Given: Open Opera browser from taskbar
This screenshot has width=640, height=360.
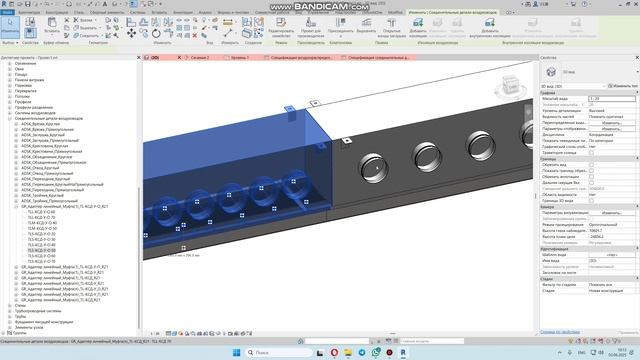Looking at the screenshot, I should [x=334, y=352].
